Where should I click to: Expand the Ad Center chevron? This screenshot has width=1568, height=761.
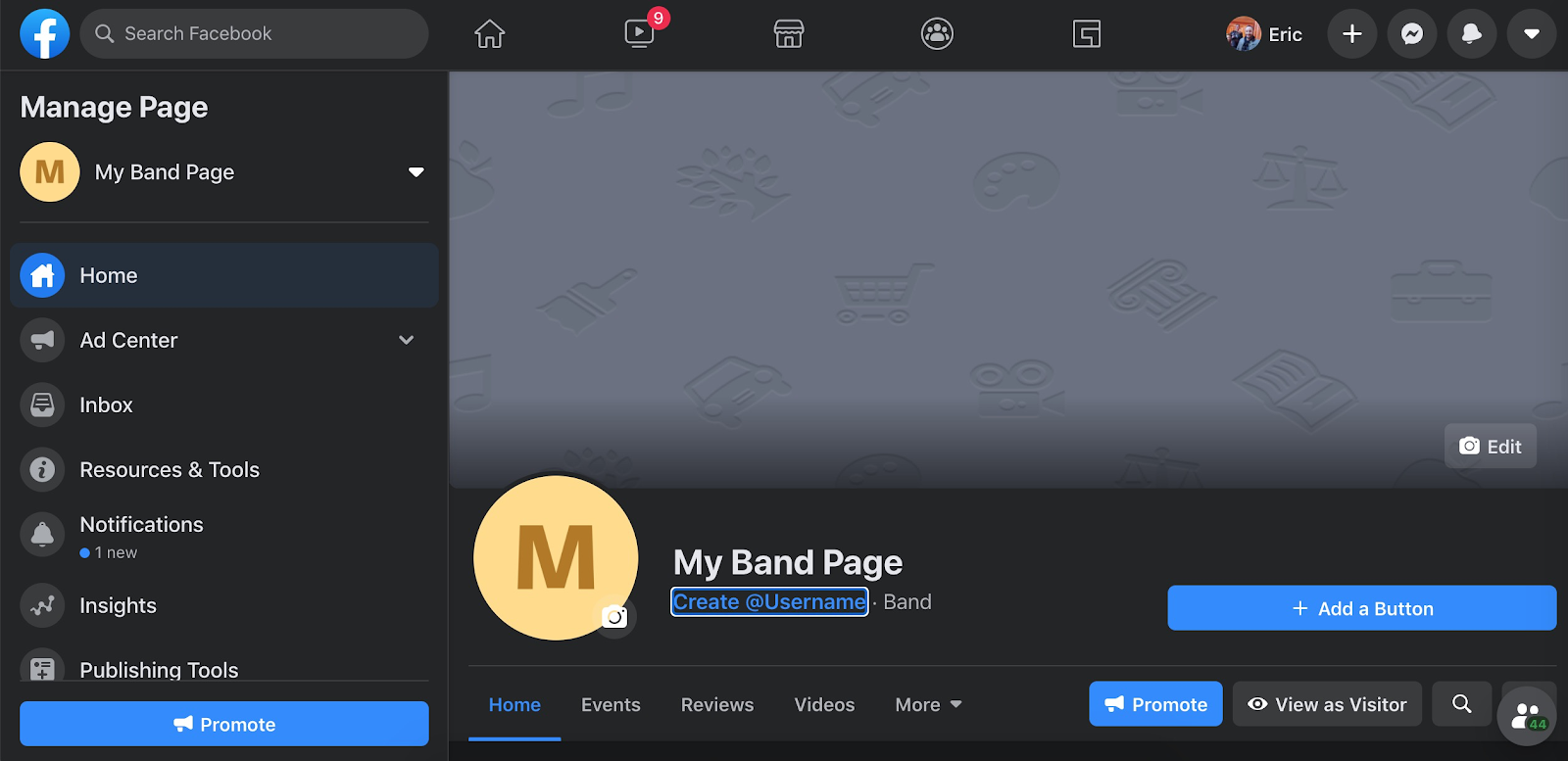coord(407,340)
